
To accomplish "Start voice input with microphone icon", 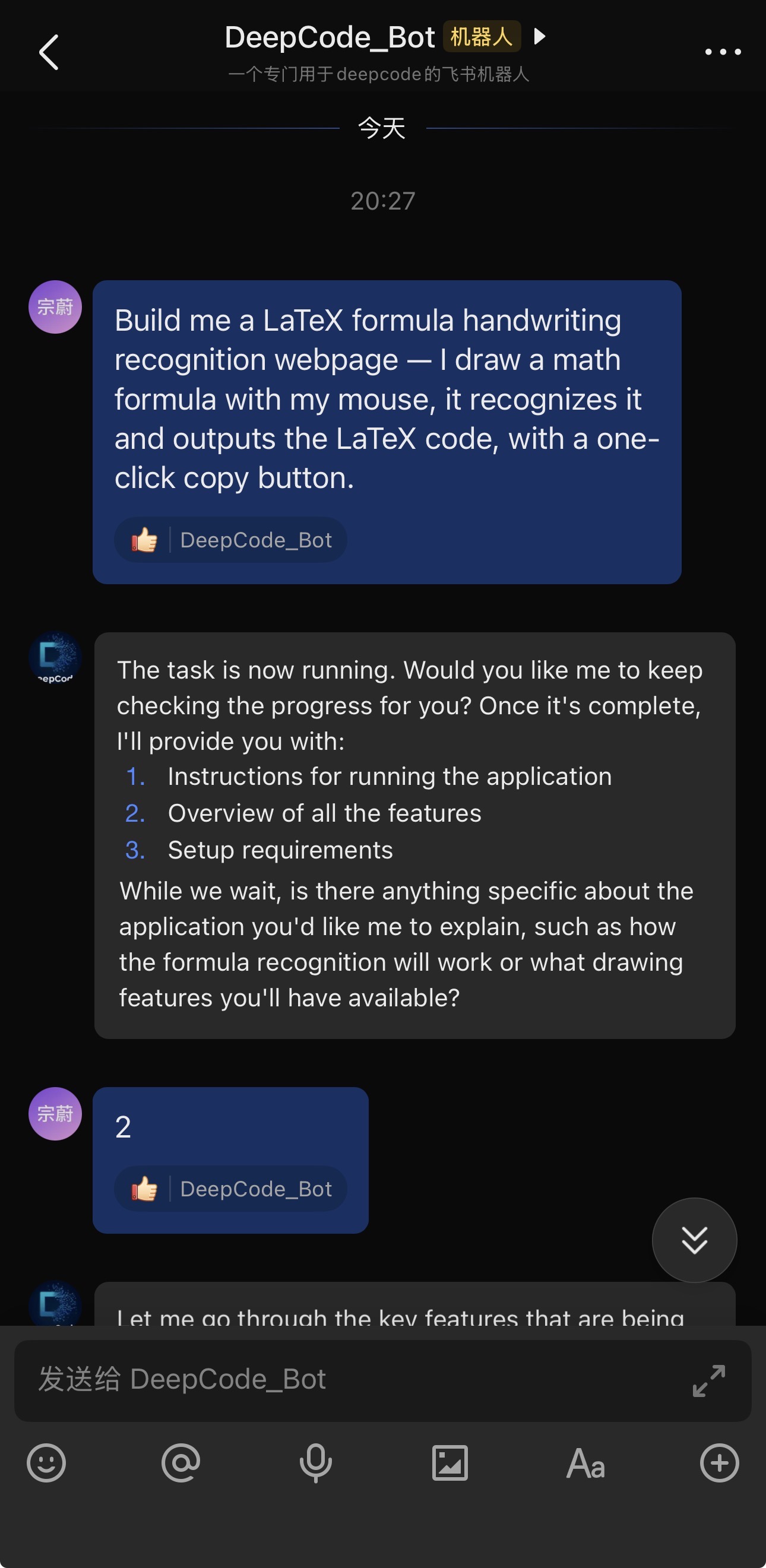I will point(315,1463).
